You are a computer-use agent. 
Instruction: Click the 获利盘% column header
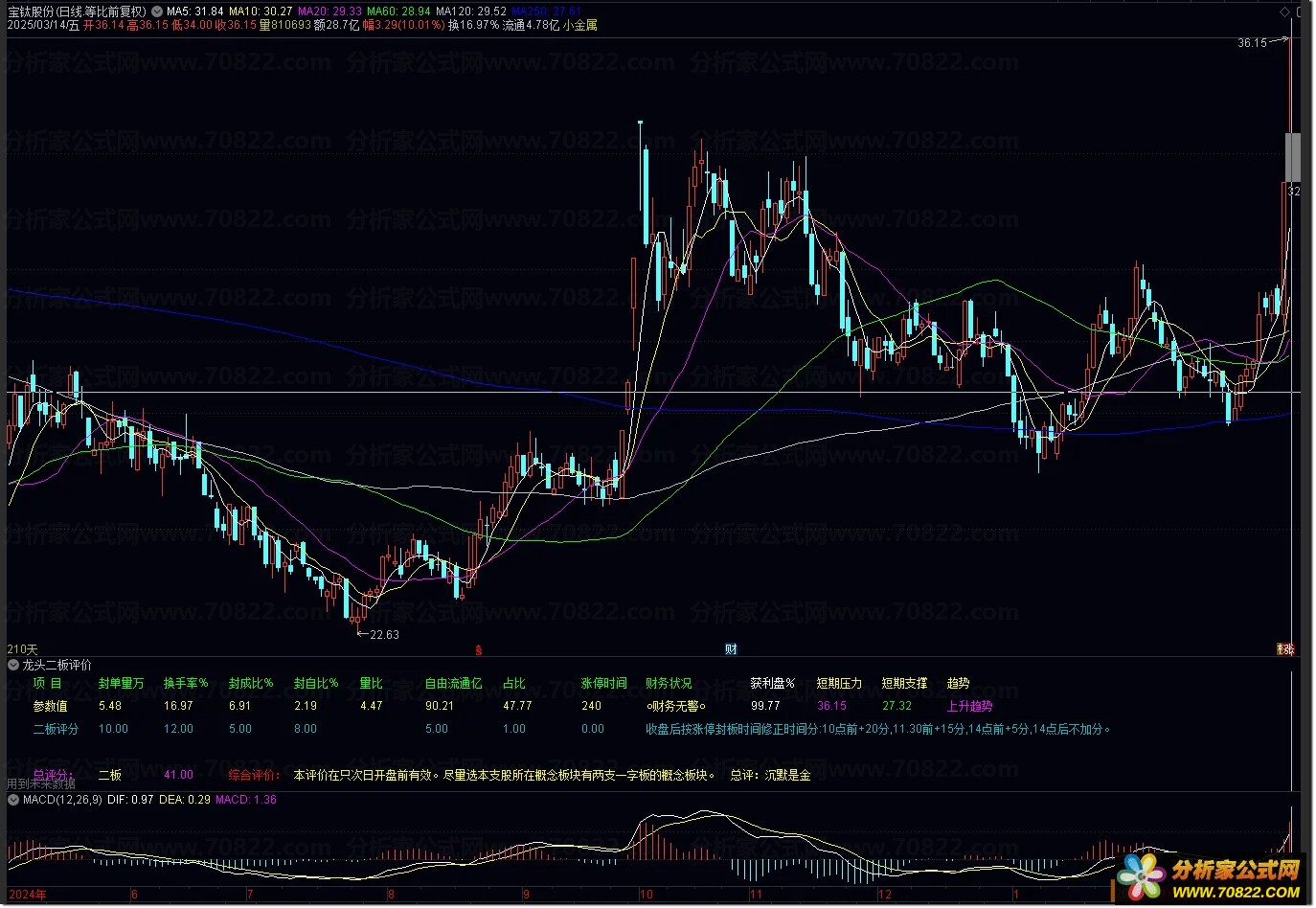pyautogui.click(x=772, y=684)
